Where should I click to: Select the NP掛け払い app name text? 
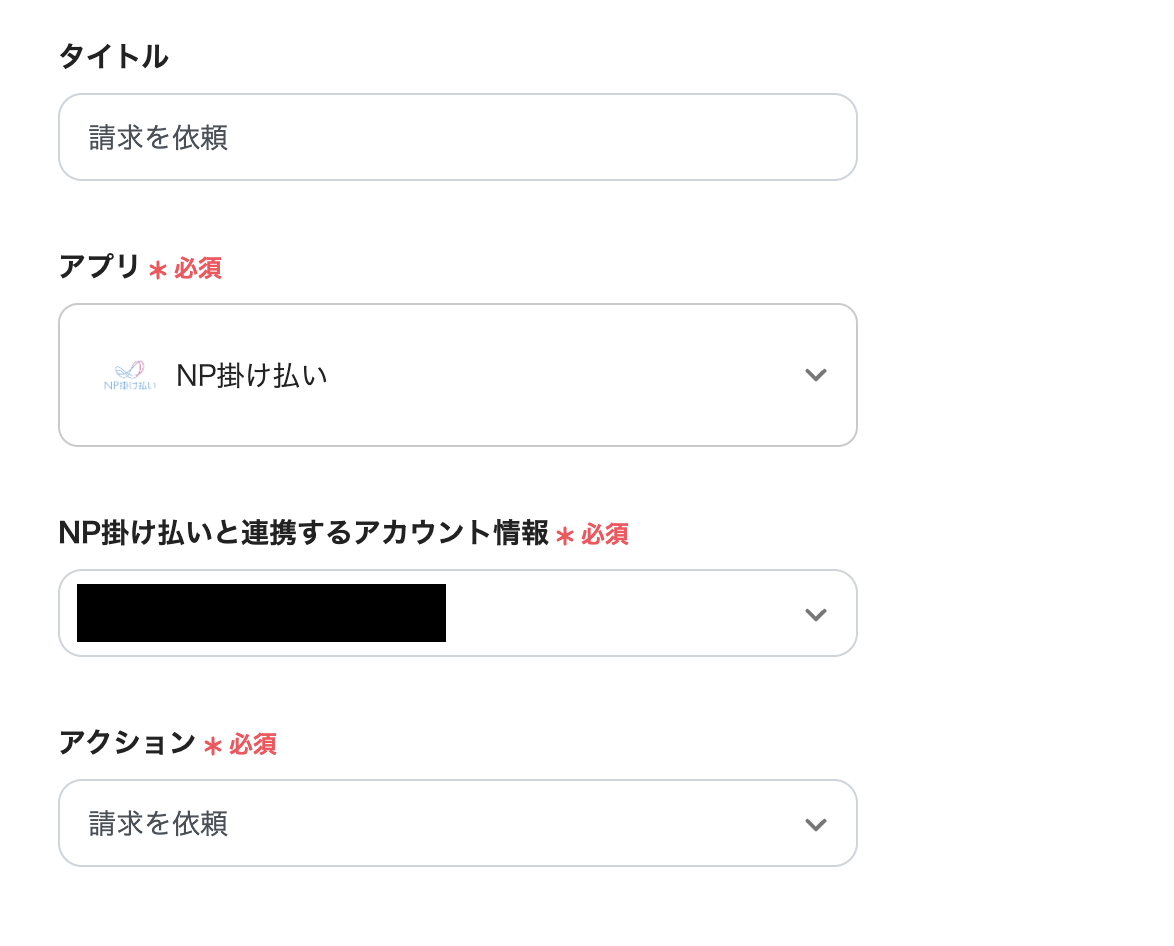[x=252, y=376]
